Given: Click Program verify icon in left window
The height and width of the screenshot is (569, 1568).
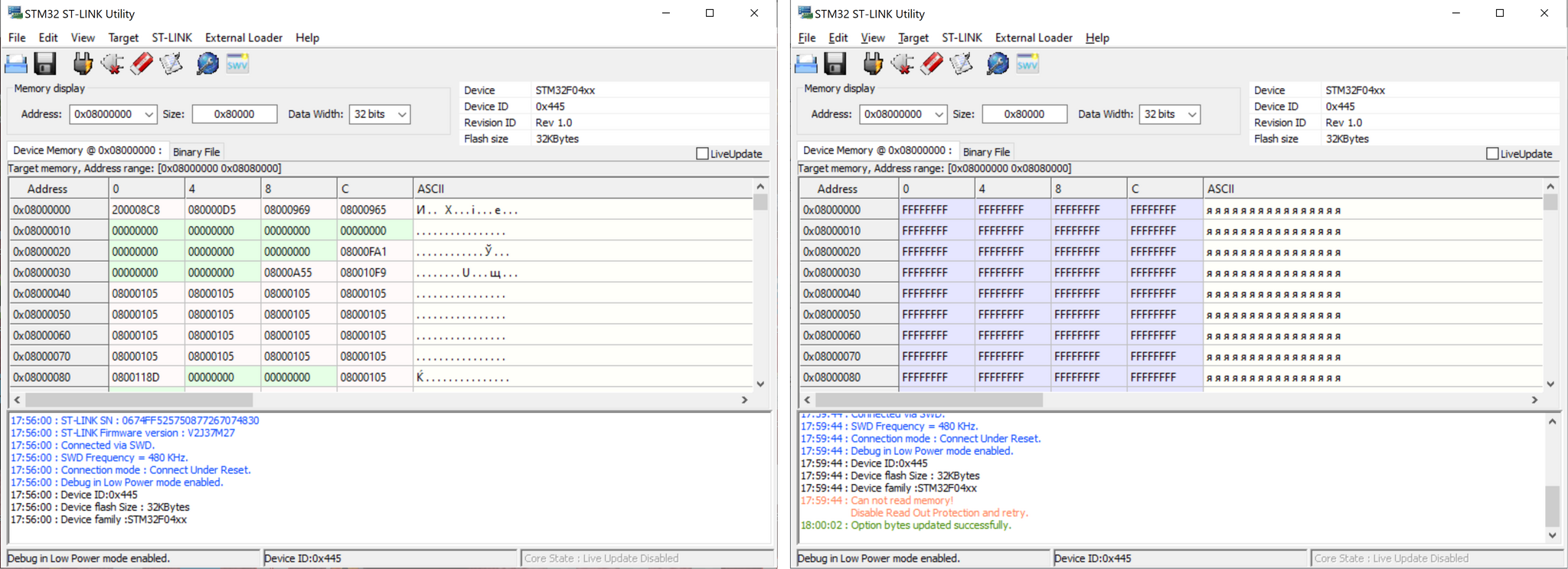Looking at the screenshot, I should point(171,64).
